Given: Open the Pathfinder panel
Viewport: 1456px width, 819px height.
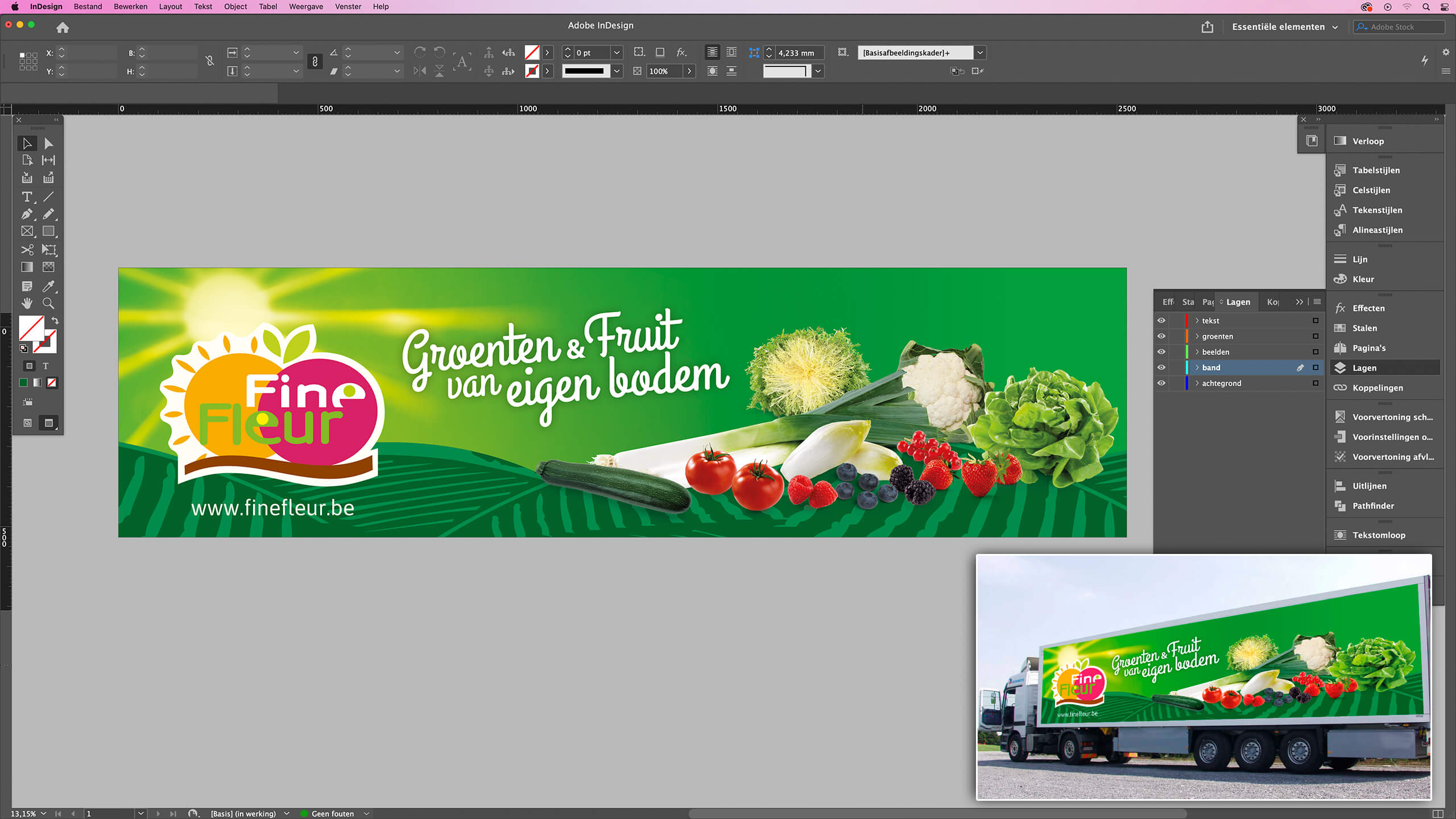Looking at the screenshot, I should click(1373, 506).
